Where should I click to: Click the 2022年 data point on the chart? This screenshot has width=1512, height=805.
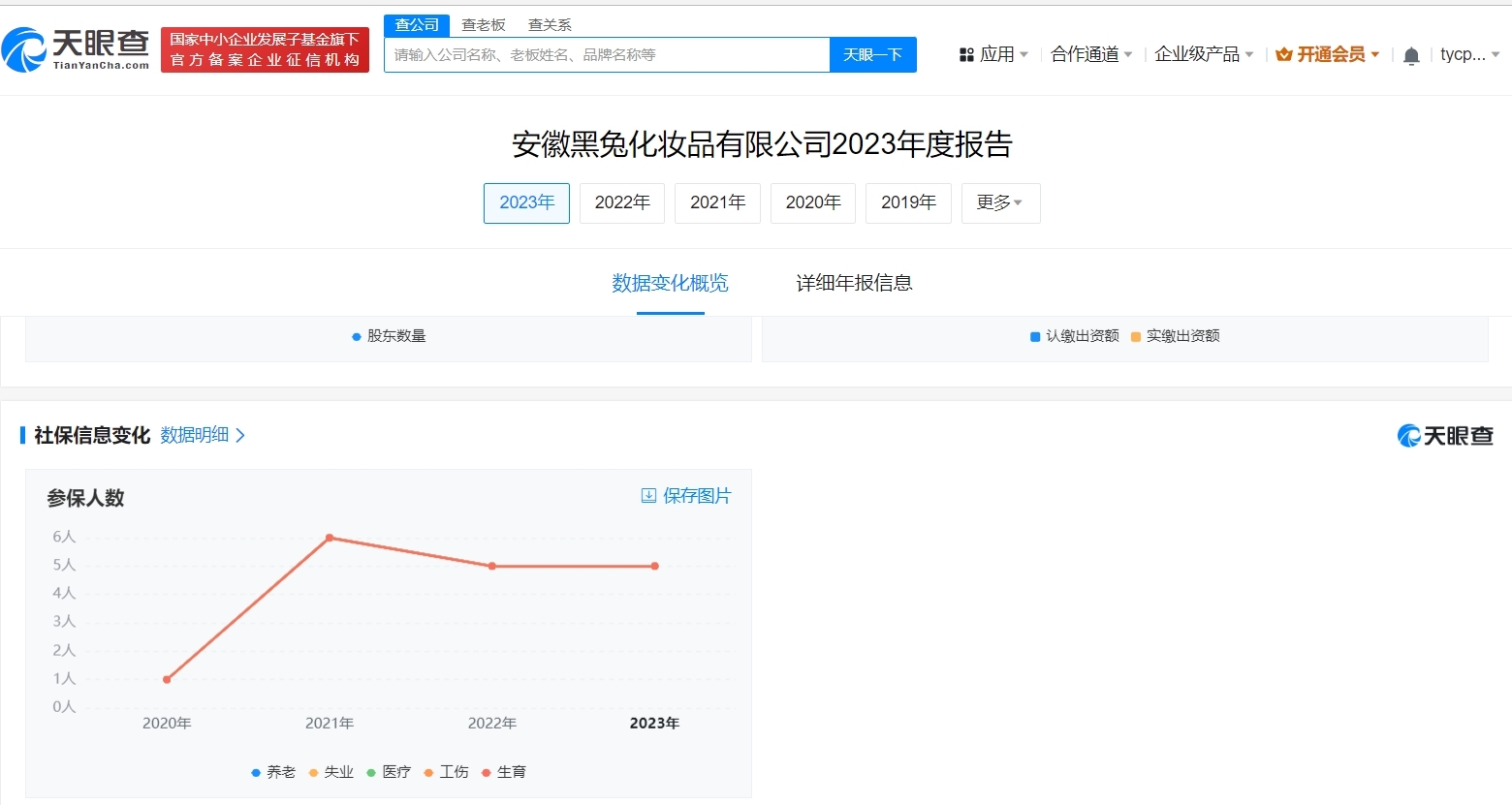click(x=492, y=566)
